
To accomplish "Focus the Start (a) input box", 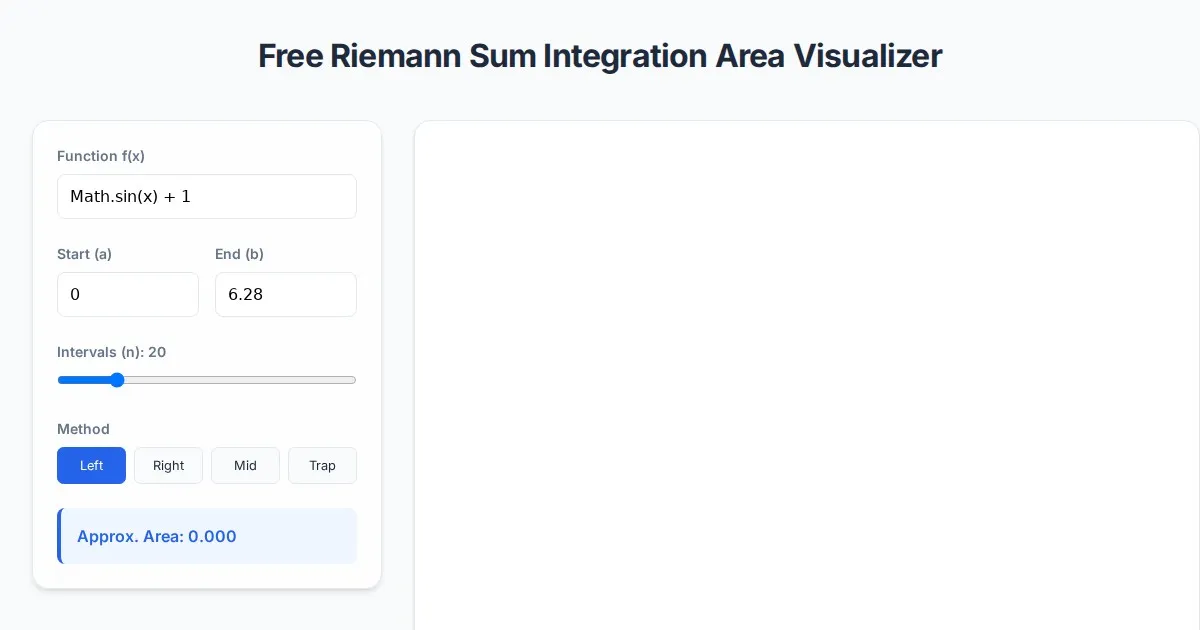I will [128, 295].
